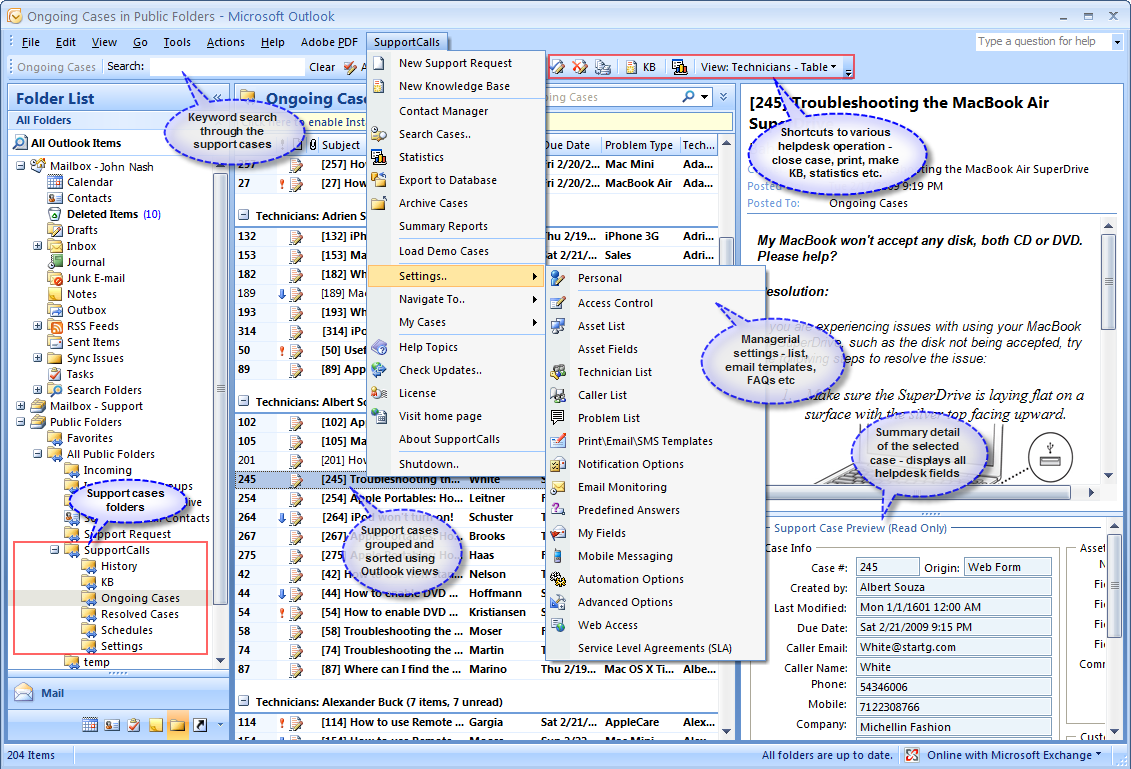Open the Adobe PDF menu
The image size is (1131, 769).
coord(329,42)
